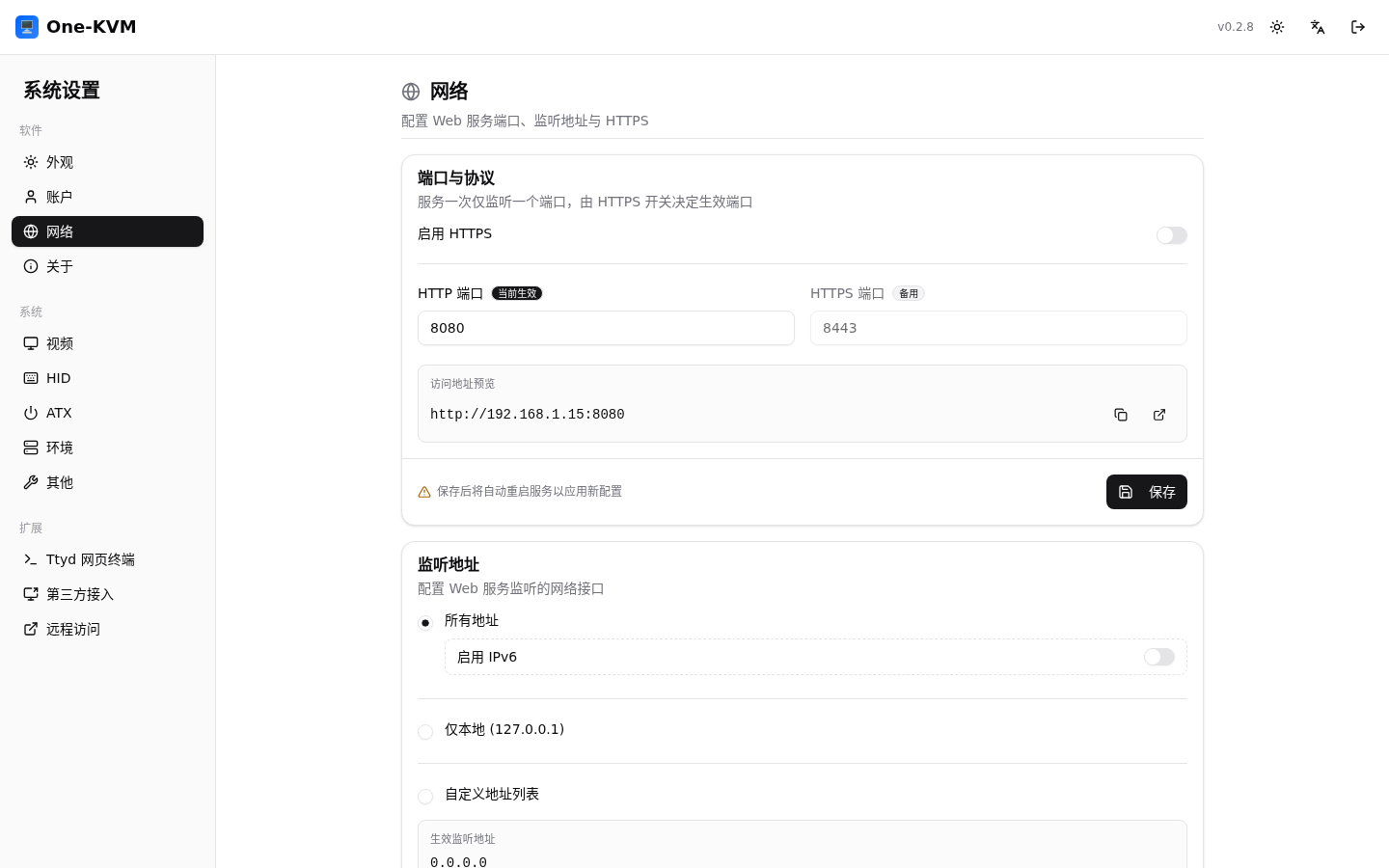Screen dimensions: 1389x868
Task: Click the 0.0.0.0 listening address value
Action: tap(458, 861)
